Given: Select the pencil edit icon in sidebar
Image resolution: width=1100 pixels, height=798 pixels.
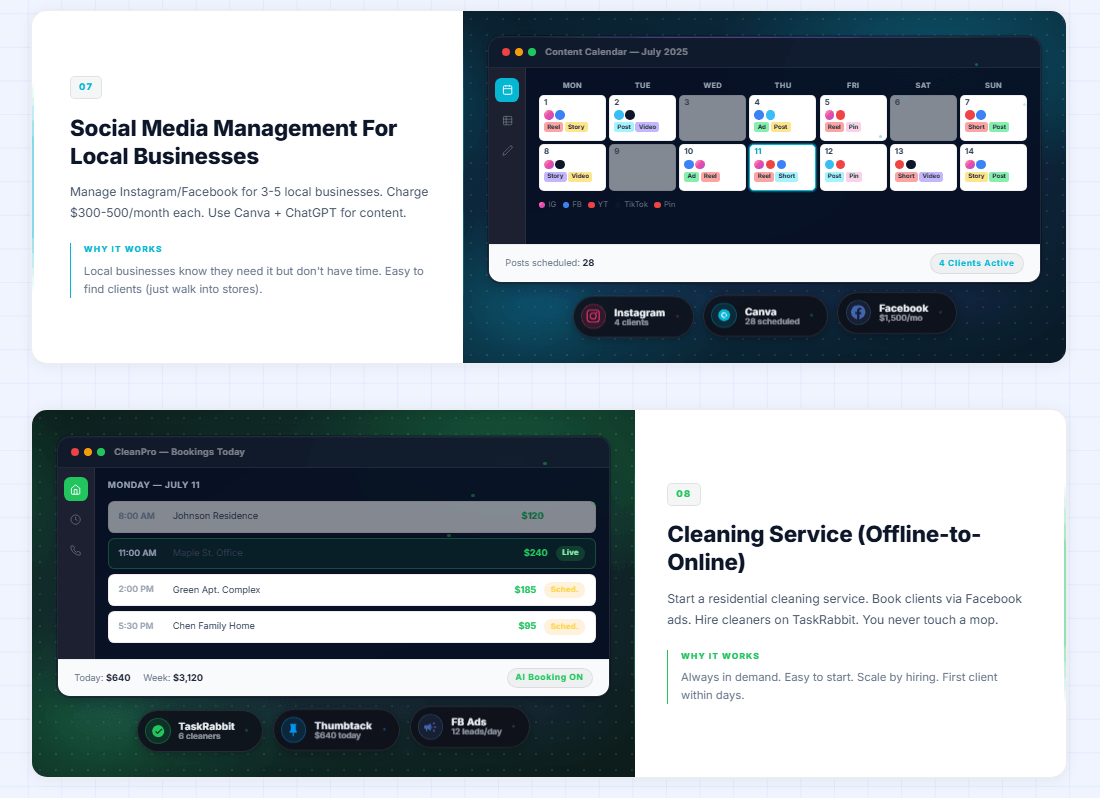Looking at the screenshot, I should coord(507,151).
